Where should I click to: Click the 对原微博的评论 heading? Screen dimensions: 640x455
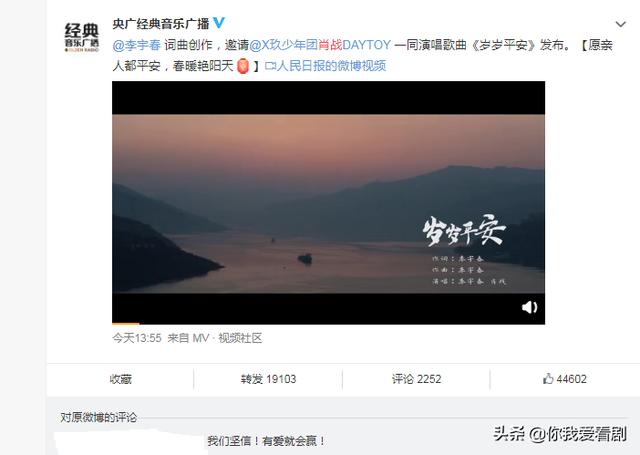click(x=99, y=417)
